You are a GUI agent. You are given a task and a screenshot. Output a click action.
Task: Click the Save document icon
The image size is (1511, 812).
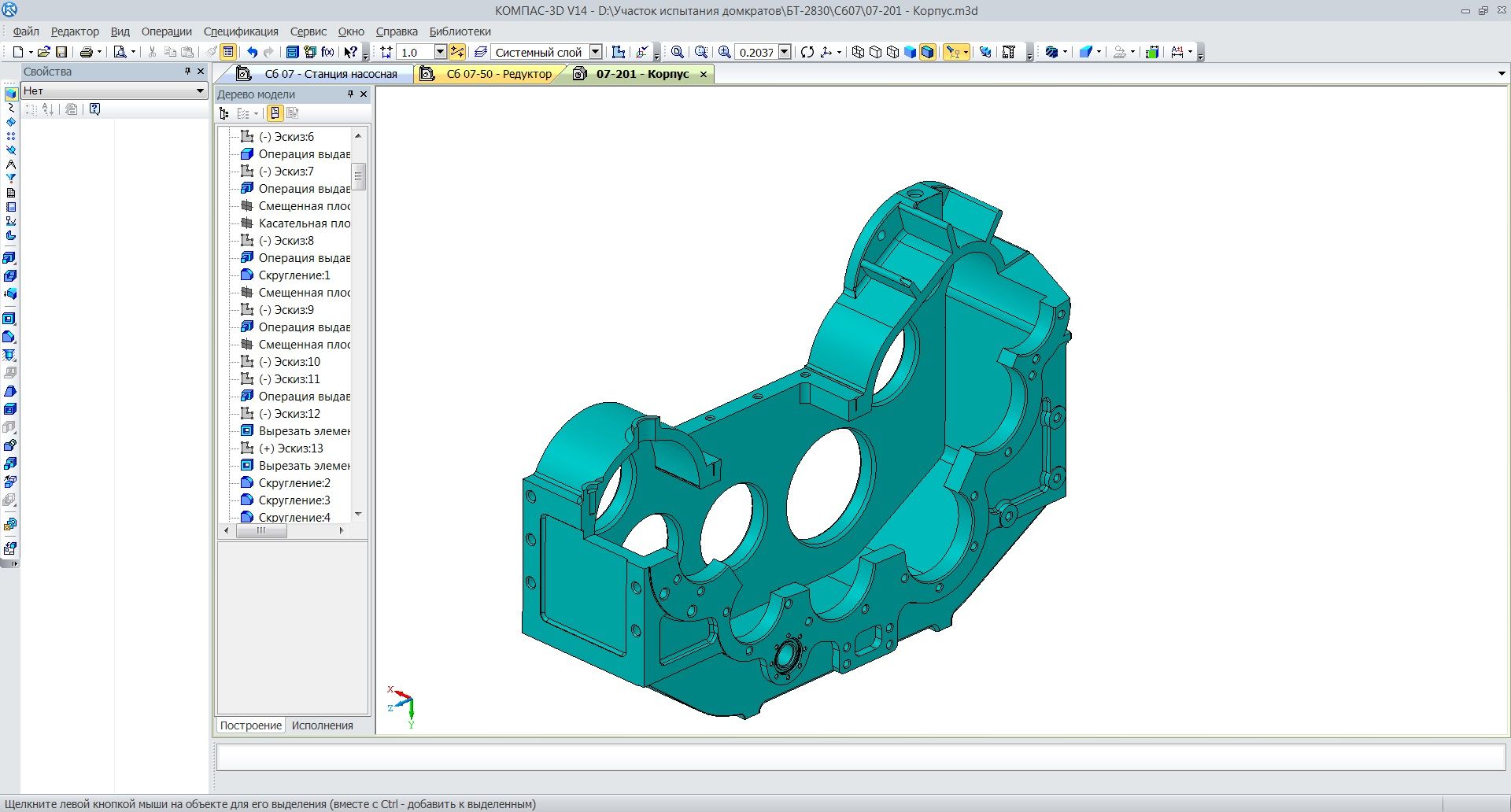click(61, 52)
